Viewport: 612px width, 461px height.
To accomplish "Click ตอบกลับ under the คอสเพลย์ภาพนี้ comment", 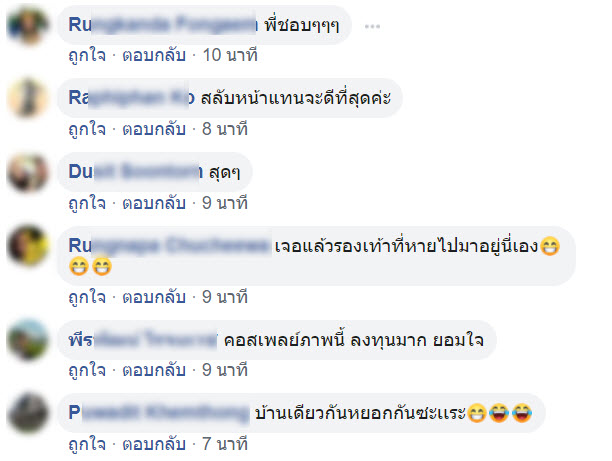I will tap(154, 370).
